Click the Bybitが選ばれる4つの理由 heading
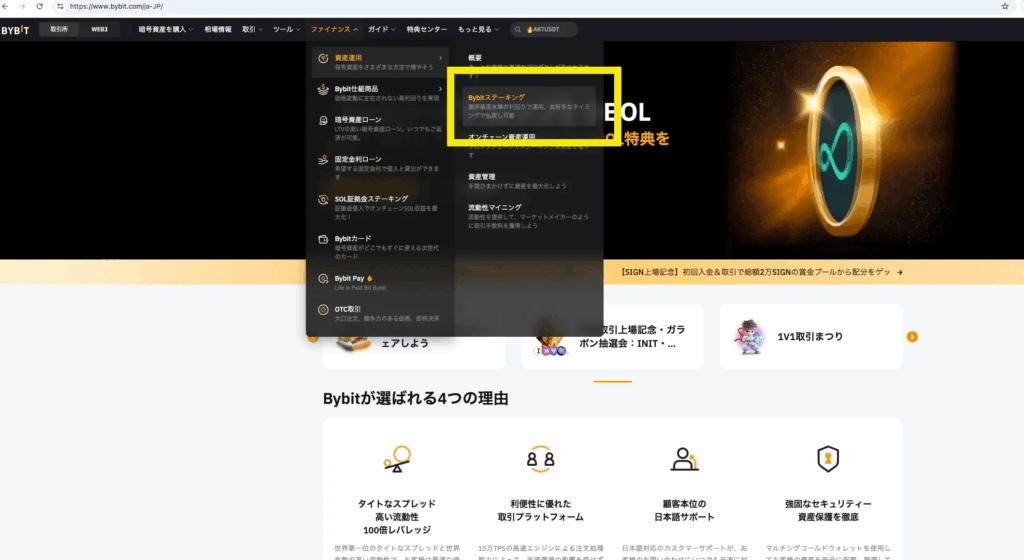Image resolution: width=1024 pixels, height=560 pixels. coord(415,398)
